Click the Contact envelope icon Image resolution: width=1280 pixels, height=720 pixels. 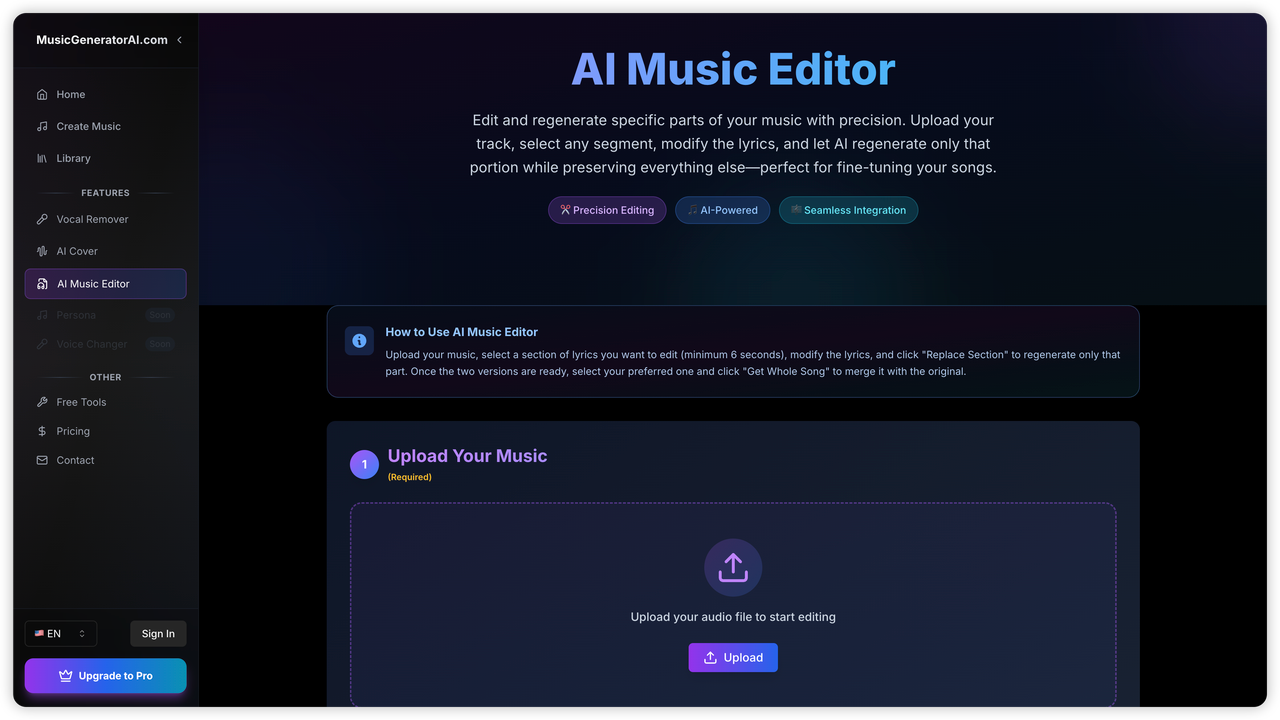click(42, 460)
